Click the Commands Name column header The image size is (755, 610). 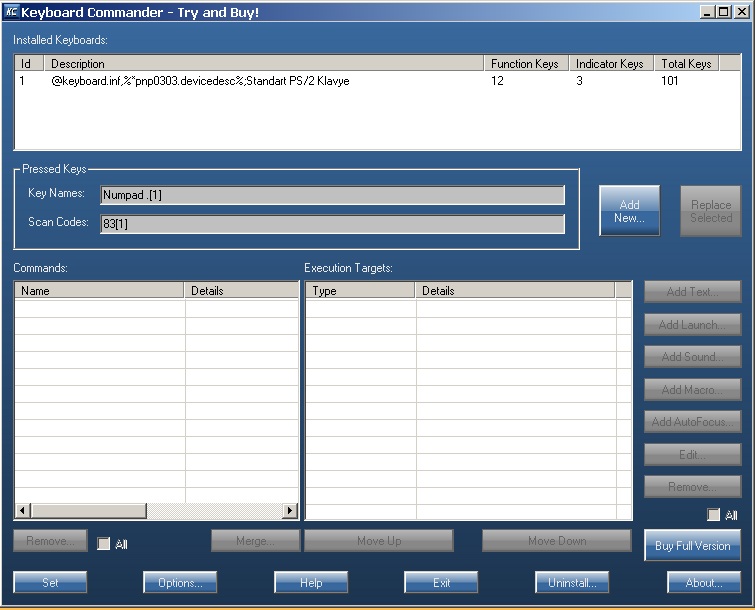tap(100, 291)
